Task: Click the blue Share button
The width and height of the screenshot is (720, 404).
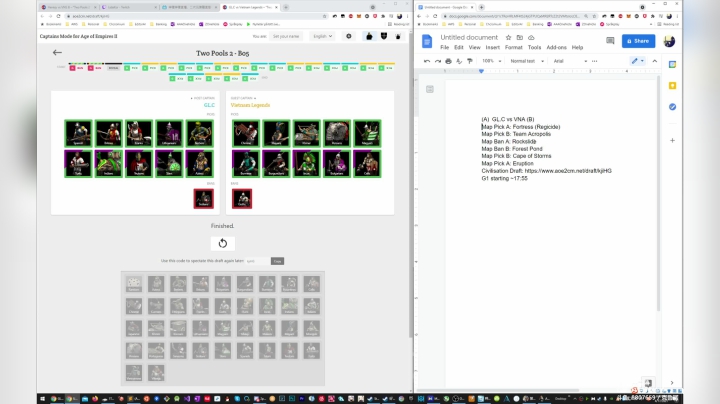Action: (x=638, y=41)
